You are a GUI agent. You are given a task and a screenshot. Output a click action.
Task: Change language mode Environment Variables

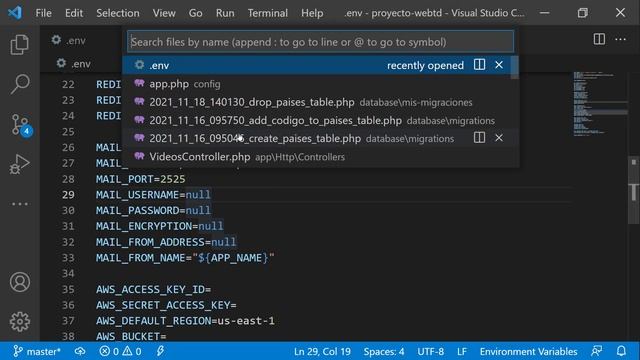[528, 351]
